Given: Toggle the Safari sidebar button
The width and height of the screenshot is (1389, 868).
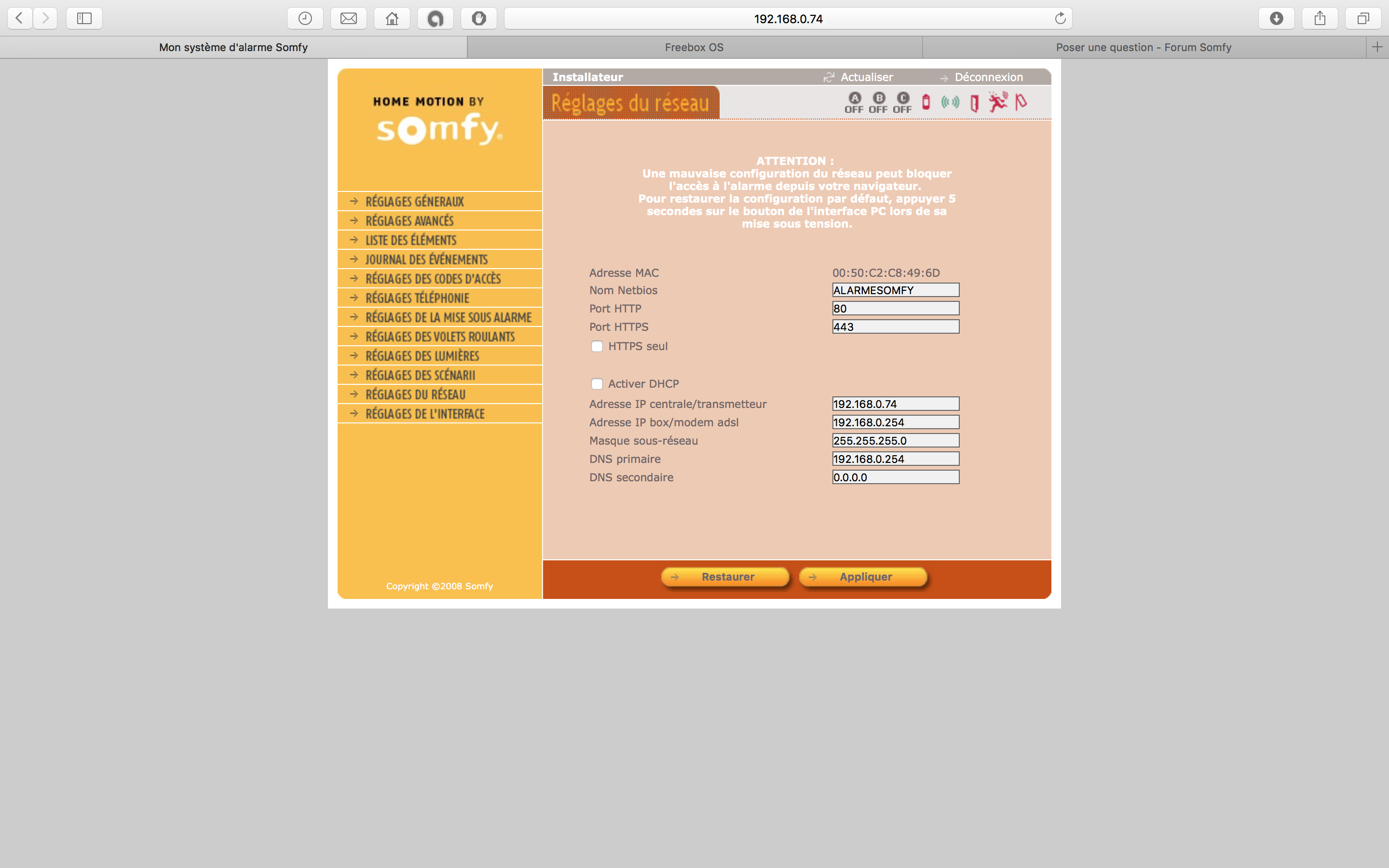Looking at the screenshot, I should point(84,18).
